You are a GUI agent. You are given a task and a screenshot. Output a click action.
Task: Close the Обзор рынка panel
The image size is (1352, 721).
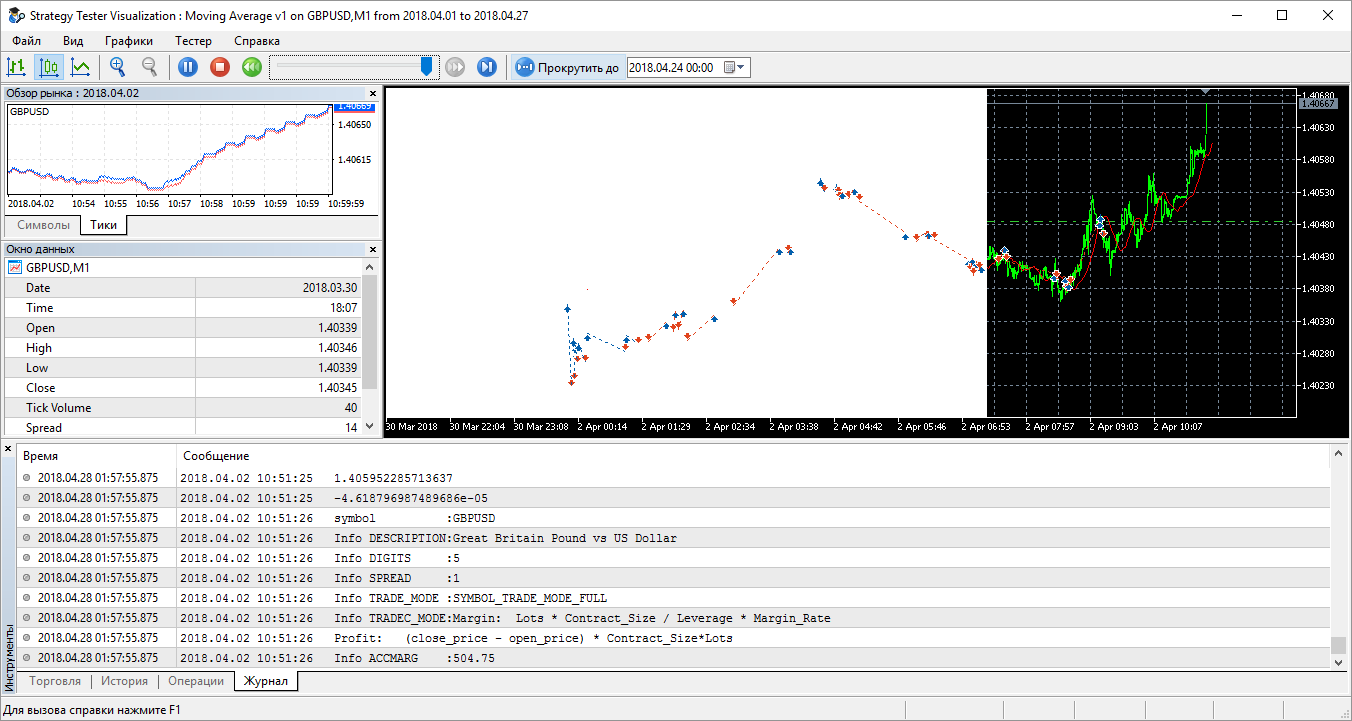click(x=373, y=93)
